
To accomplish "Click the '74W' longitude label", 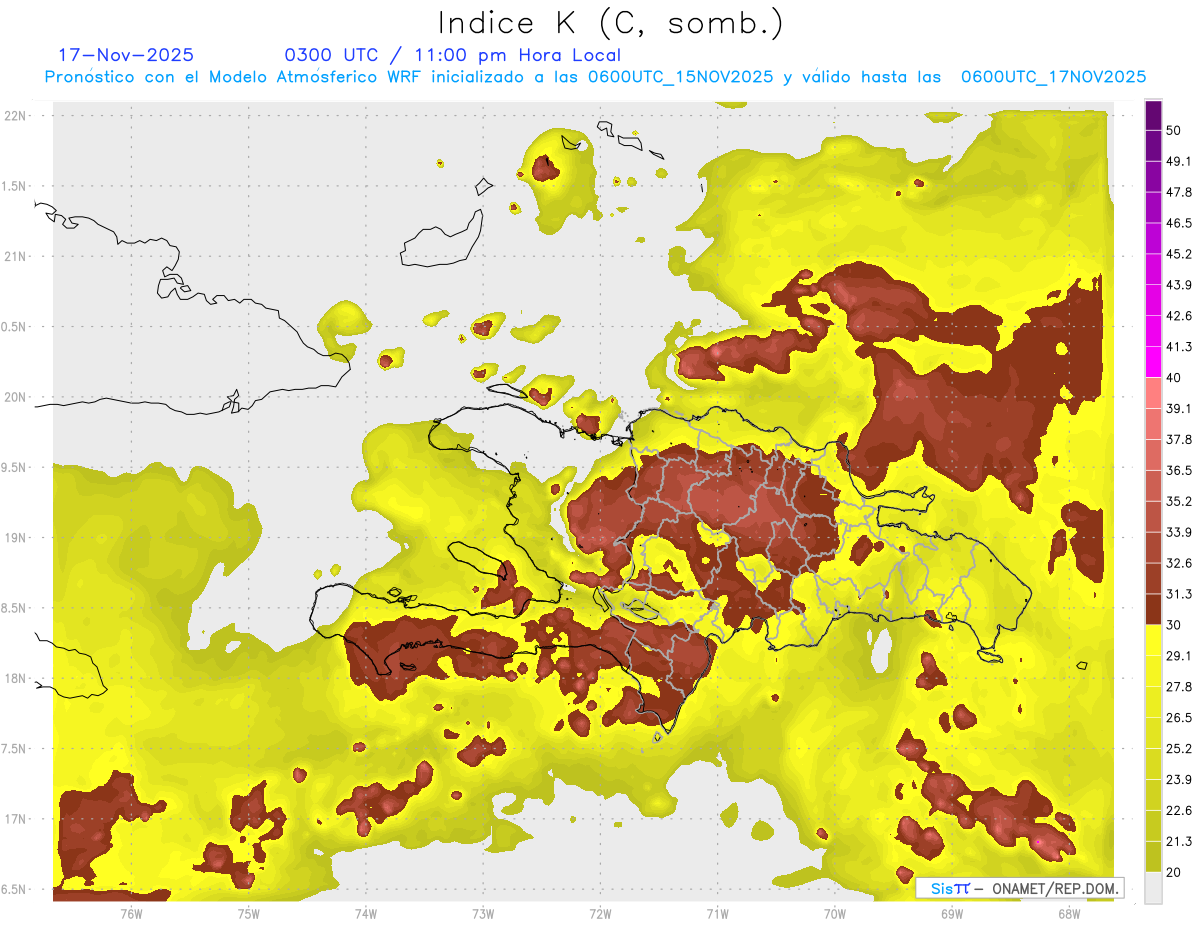I will point(366,913).
